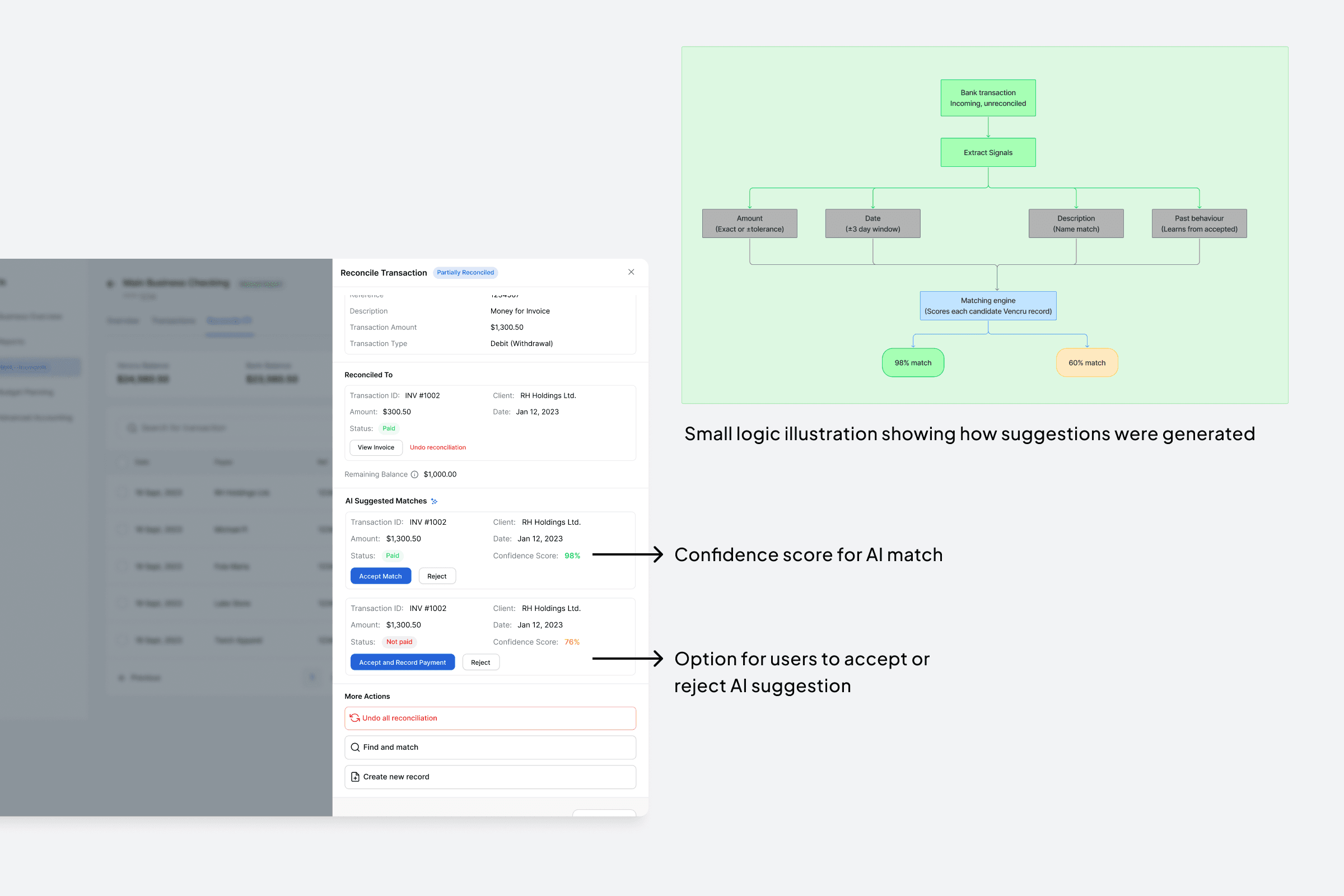
Task: Click the $1,000.00 remaining balance value
Action: tap(440, 474)
